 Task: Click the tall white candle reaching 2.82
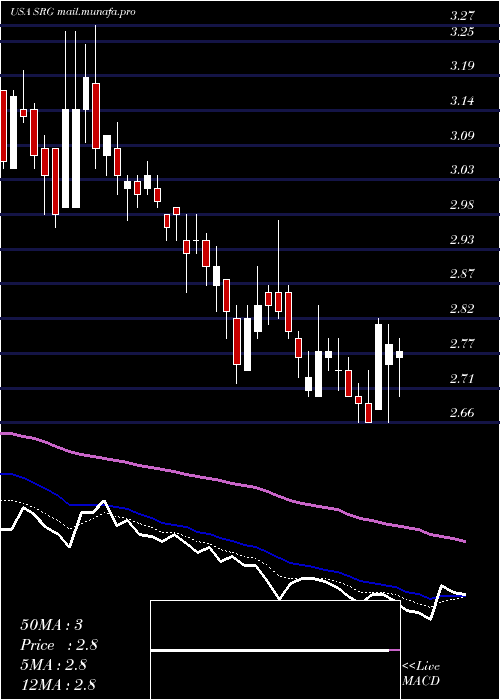379,367
